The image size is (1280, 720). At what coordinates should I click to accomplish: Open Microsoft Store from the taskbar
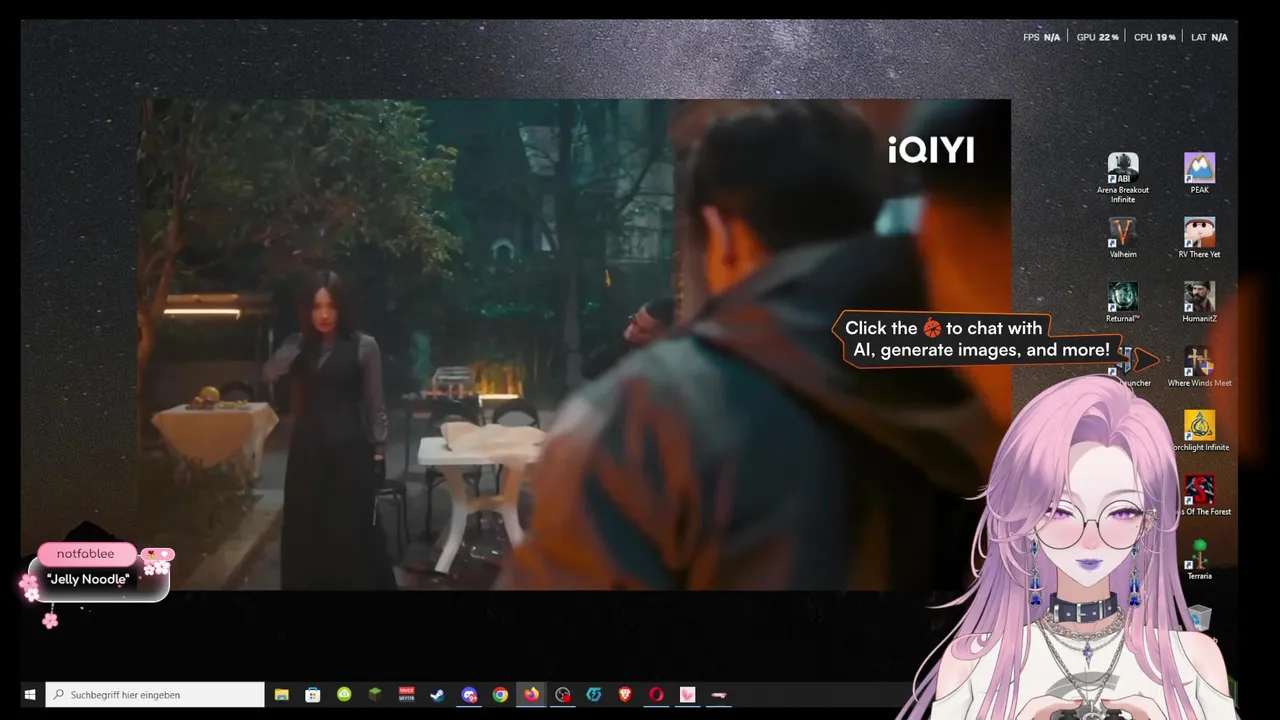[x=313, y=694]
